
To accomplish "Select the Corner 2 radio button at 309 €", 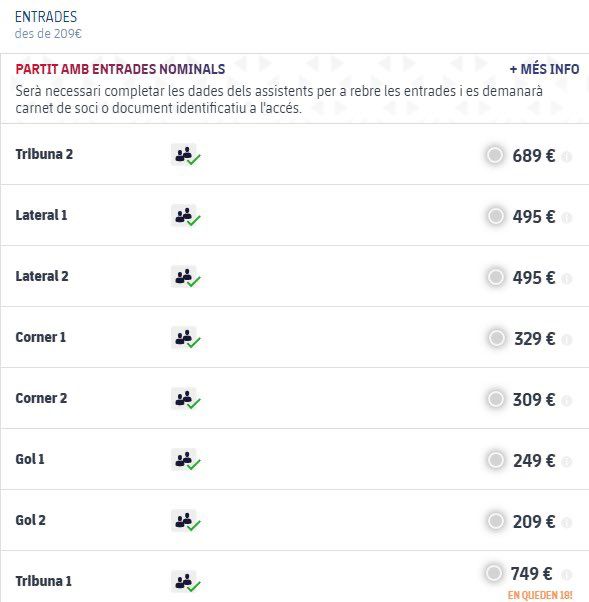I will 495,399.
